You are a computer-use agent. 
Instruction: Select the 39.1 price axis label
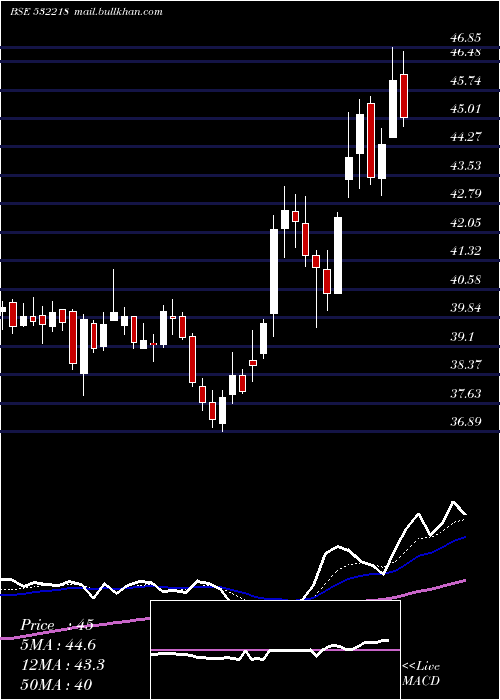click(462, 337)
